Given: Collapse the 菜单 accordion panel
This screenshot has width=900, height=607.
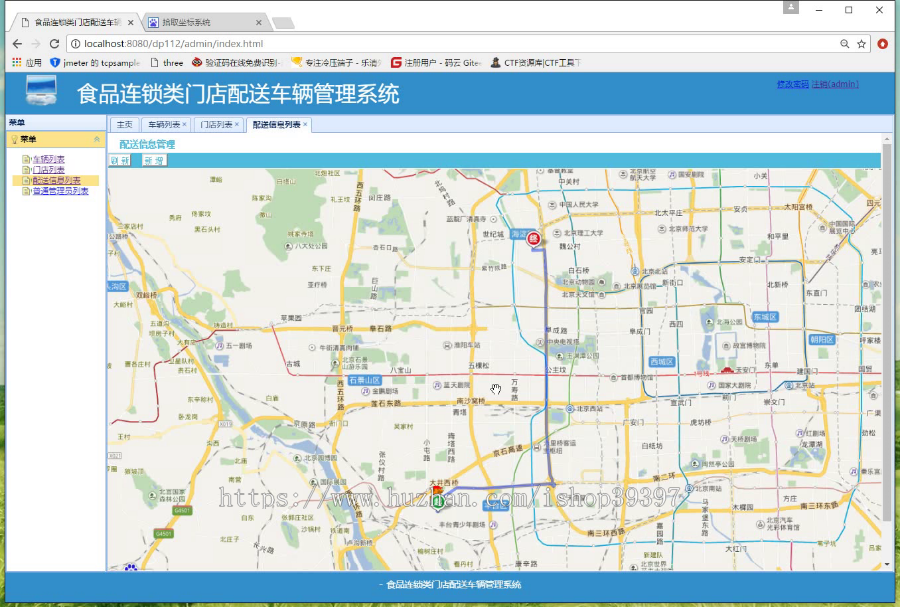Looking at the screenshot, I should pos(96,139).
